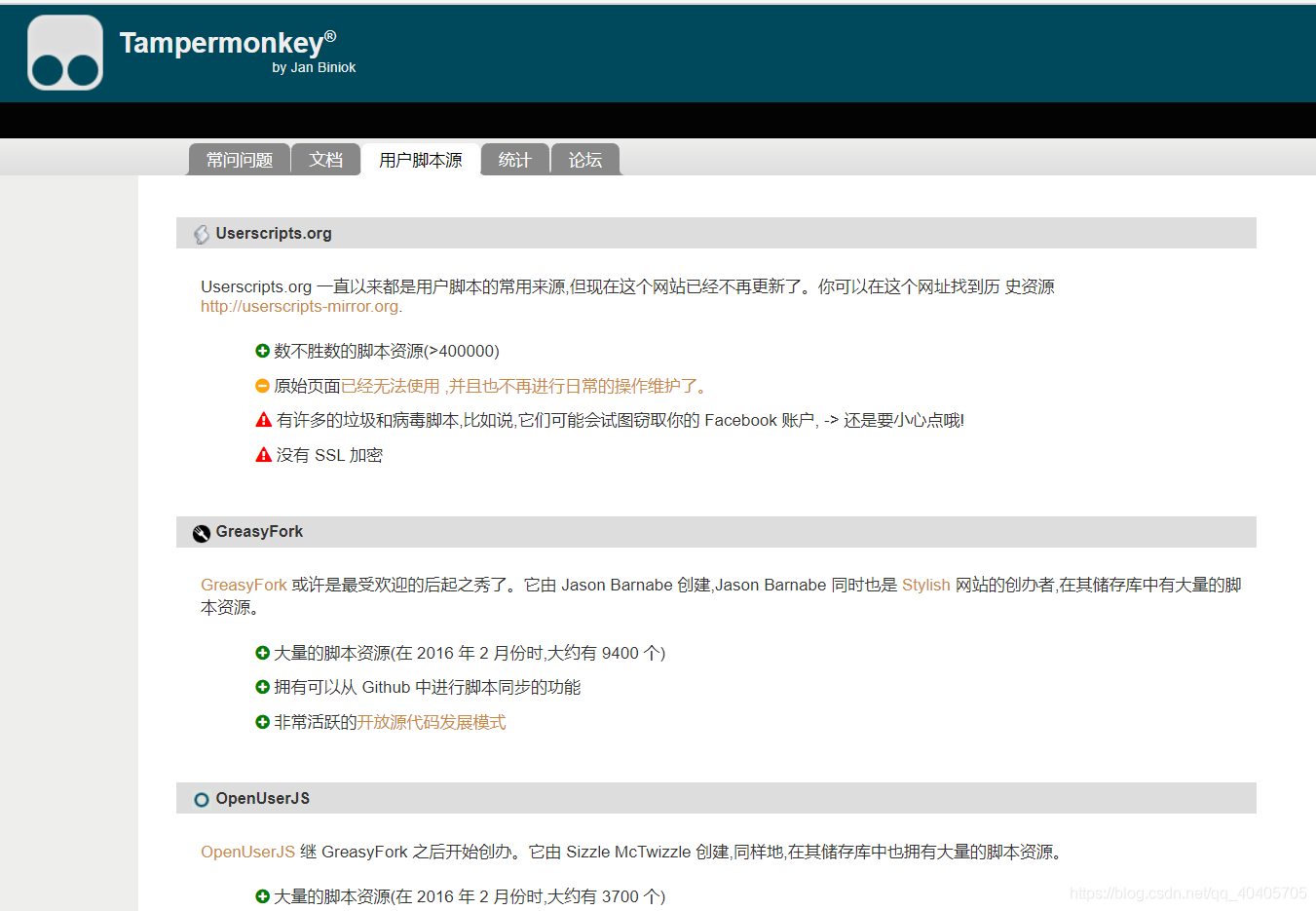
Task: Click the Userscripts.org section heading
Action: pyautogui.click(x=274, y=234)
